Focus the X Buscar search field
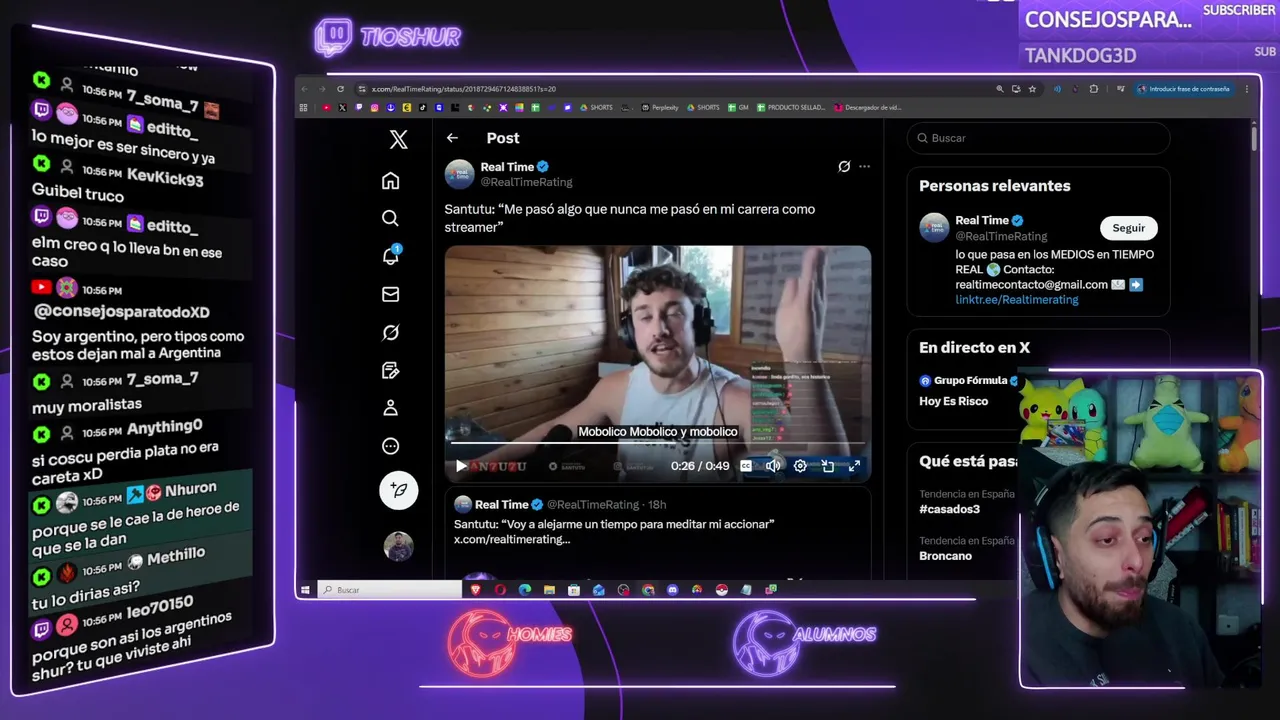This screenshot has width=1280, height=720. (x=1039, y=138)
